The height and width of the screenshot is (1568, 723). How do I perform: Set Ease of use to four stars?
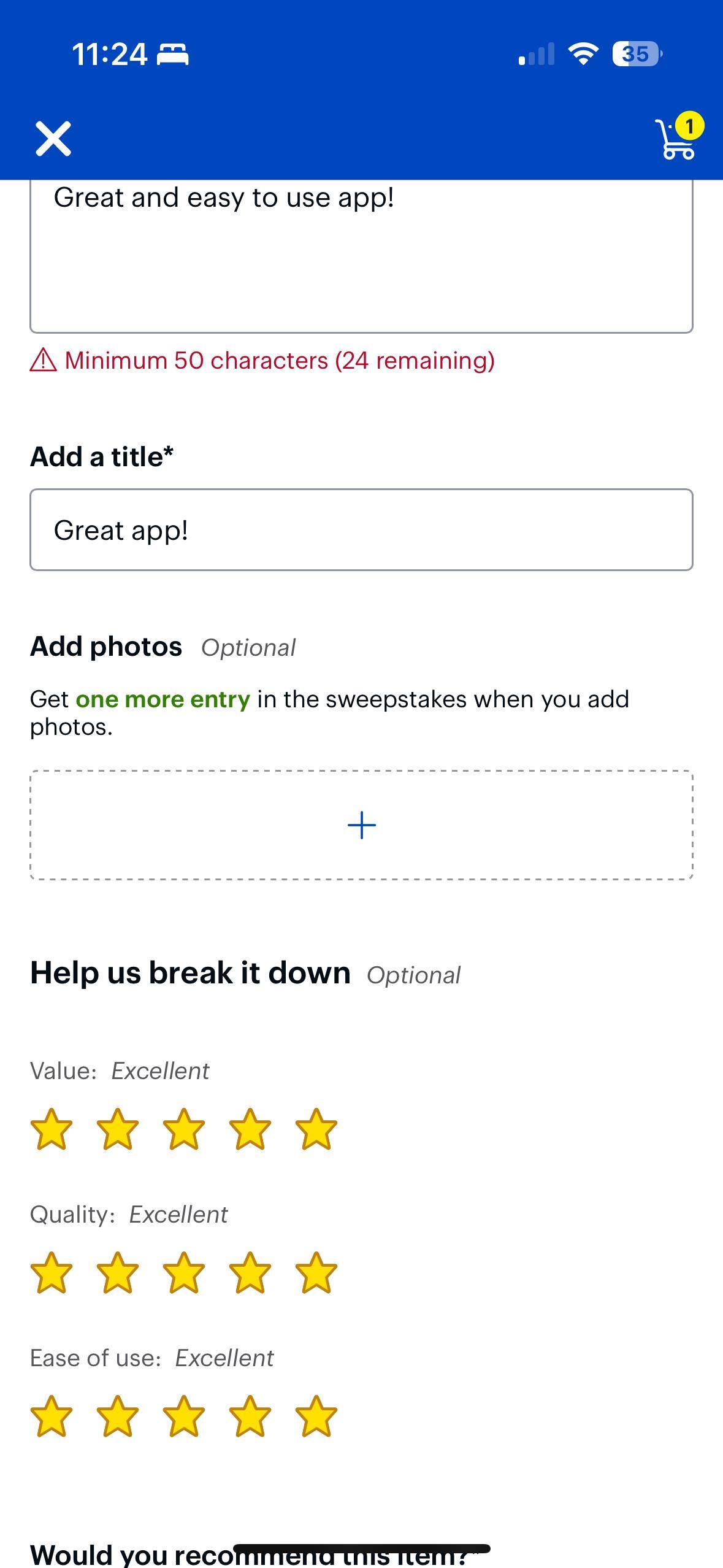(x=250, y=1416)
